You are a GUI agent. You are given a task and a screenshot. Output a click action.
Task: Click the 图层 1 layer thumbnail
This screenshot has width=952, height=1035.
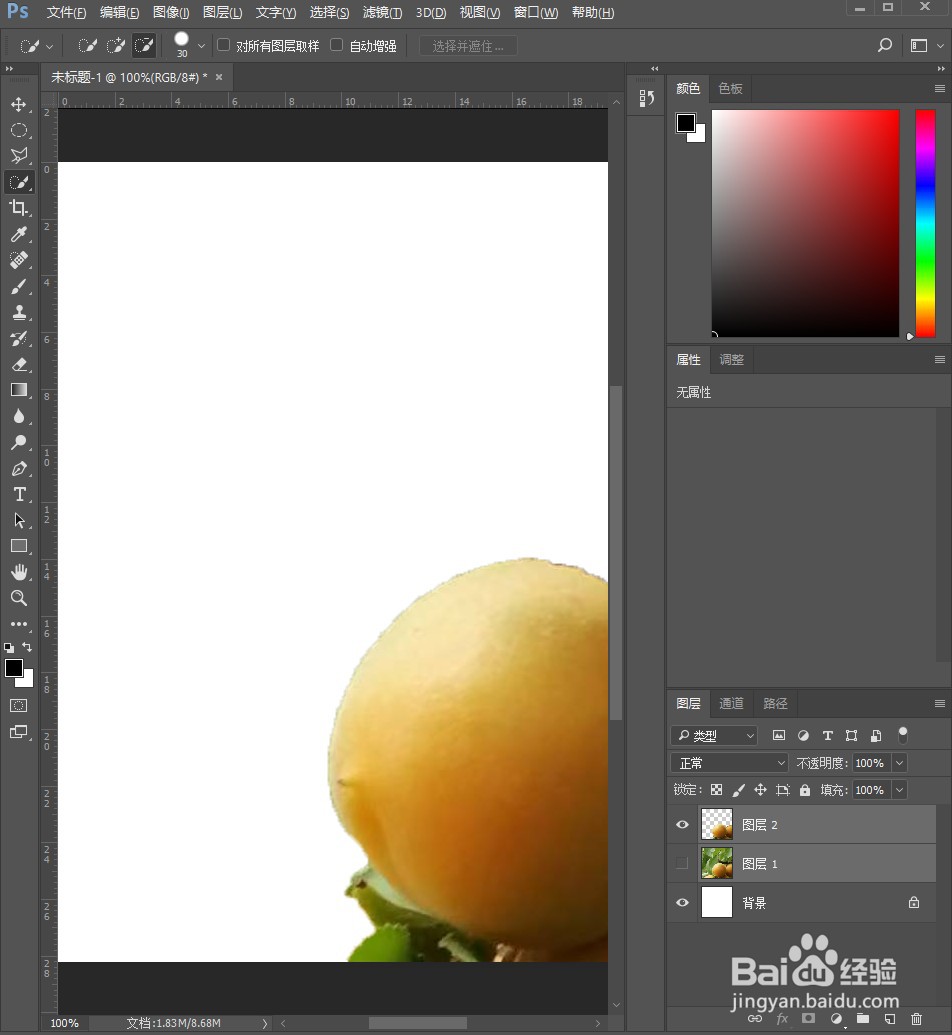click(716, 863)
